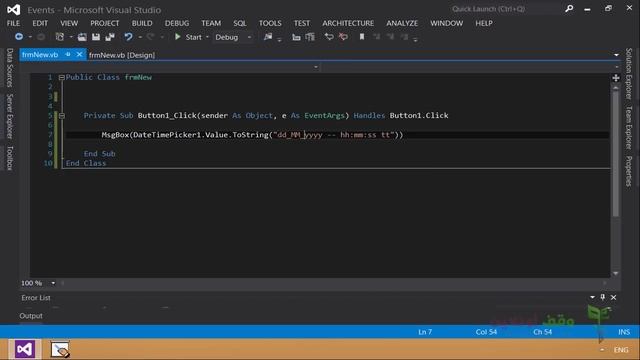This screenshot has height=360, width=640.
Task: Undo the last edit using the Undo icon
Action: click(x=128, y=37)
